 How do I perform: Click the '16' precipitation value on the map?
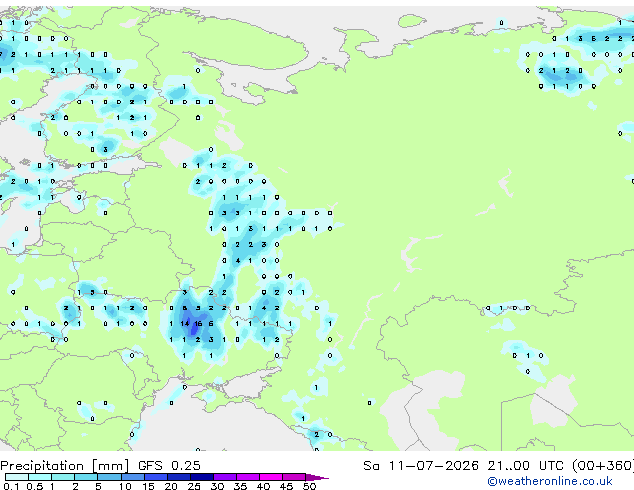point(198,323)
